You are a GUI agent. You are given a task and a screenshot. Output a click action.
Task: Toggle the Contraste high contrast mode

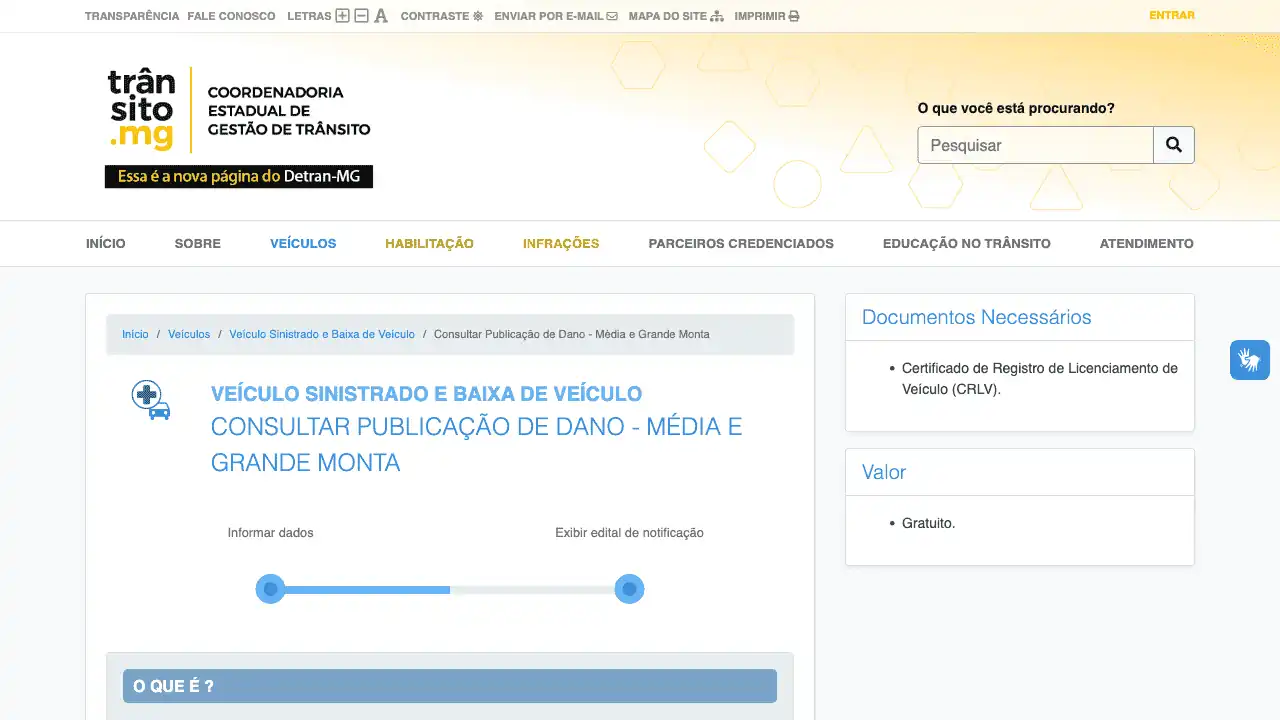[x=441, y=16]
